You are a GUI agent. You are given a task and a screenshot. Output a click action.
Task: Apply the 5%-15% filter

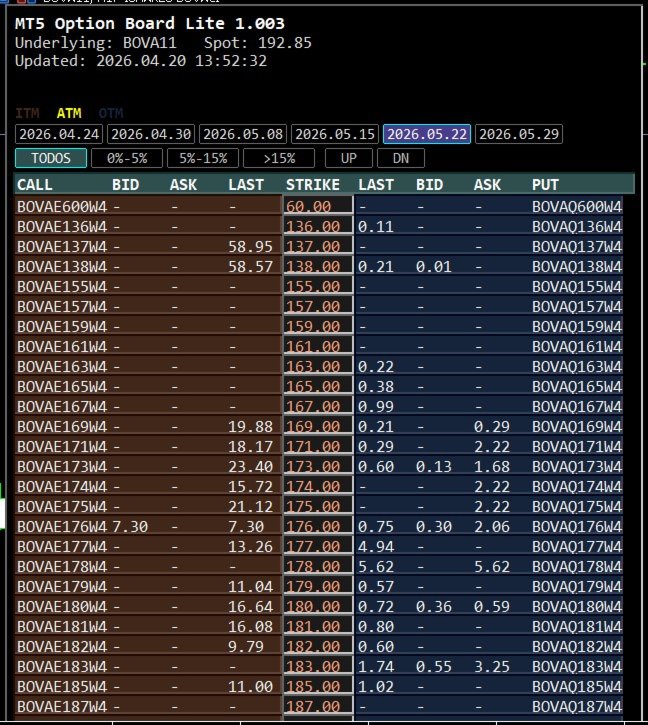(x=203, y=158)
